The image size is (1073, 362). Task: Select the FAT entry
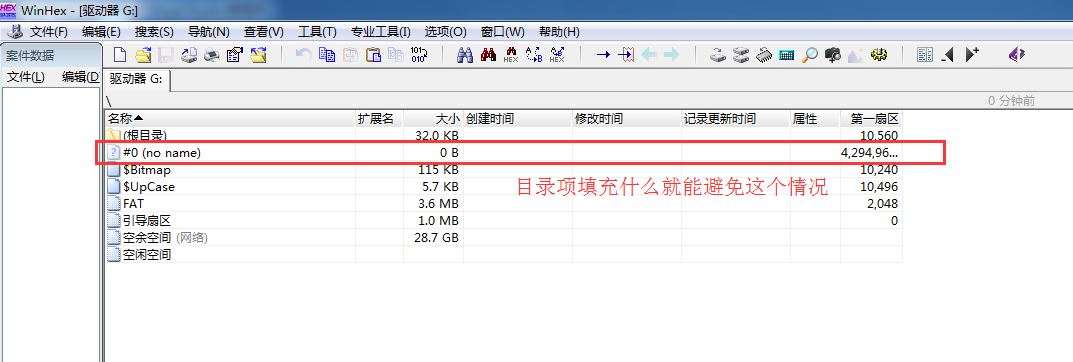coord(503,204)
